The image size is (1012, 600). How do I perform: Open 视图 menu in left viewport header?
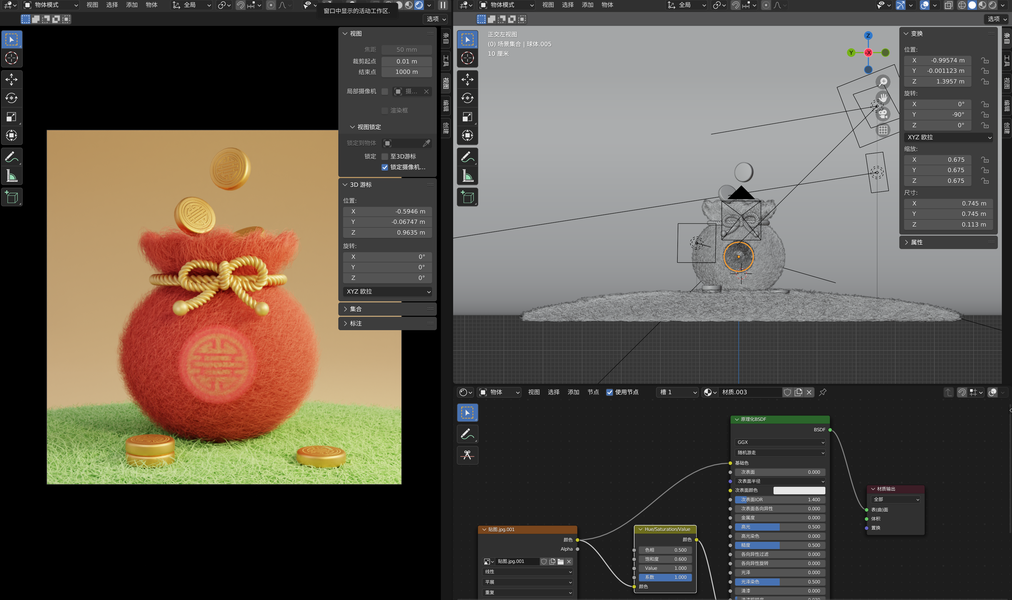[x=92, y=5]
